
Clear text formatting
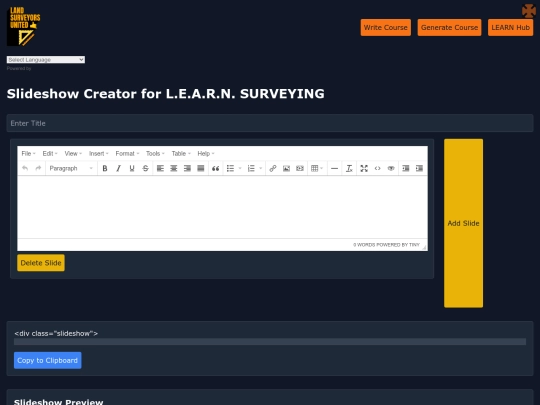pos(349,168)
